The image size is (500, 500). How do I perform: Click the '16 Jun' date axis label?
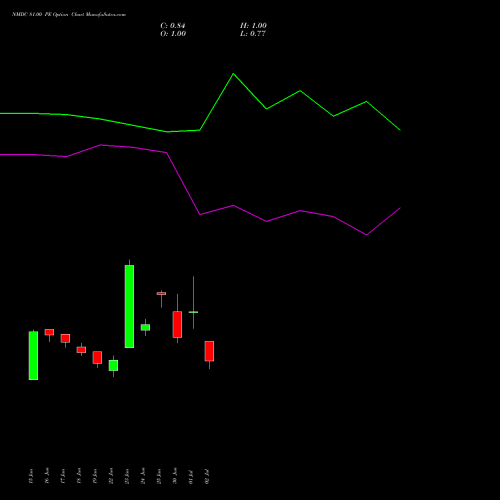click(x=47, y=476)
